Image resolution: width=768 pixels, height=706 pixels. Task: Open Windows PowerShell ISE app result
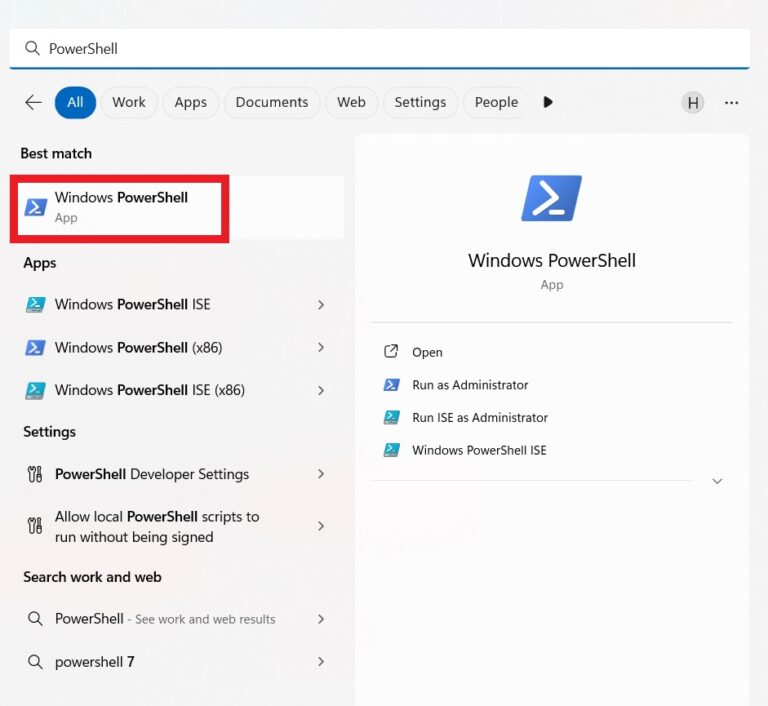(176, 305)
